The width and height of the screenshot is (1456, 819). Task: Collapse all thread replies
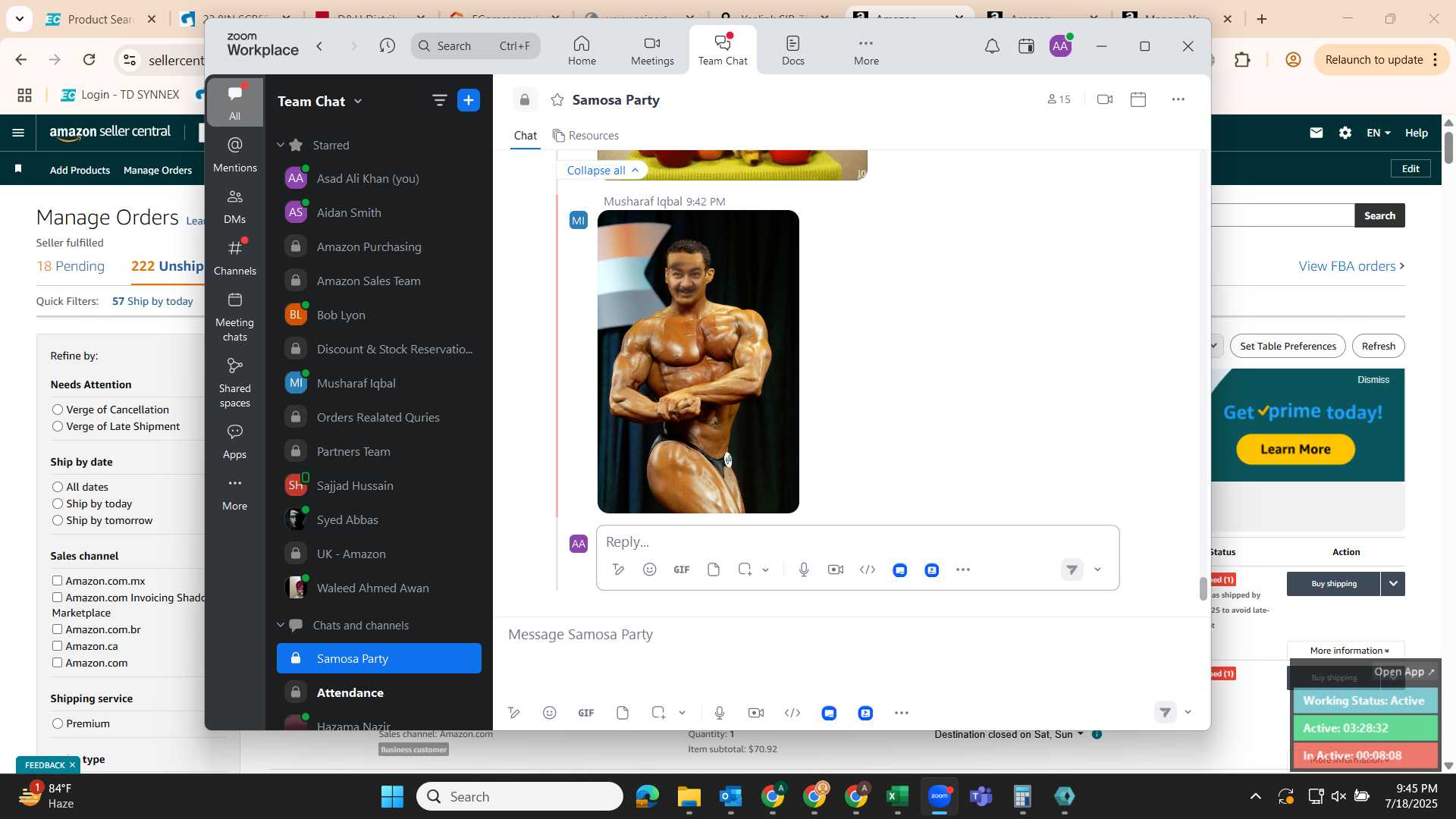[x=603, y=171]
